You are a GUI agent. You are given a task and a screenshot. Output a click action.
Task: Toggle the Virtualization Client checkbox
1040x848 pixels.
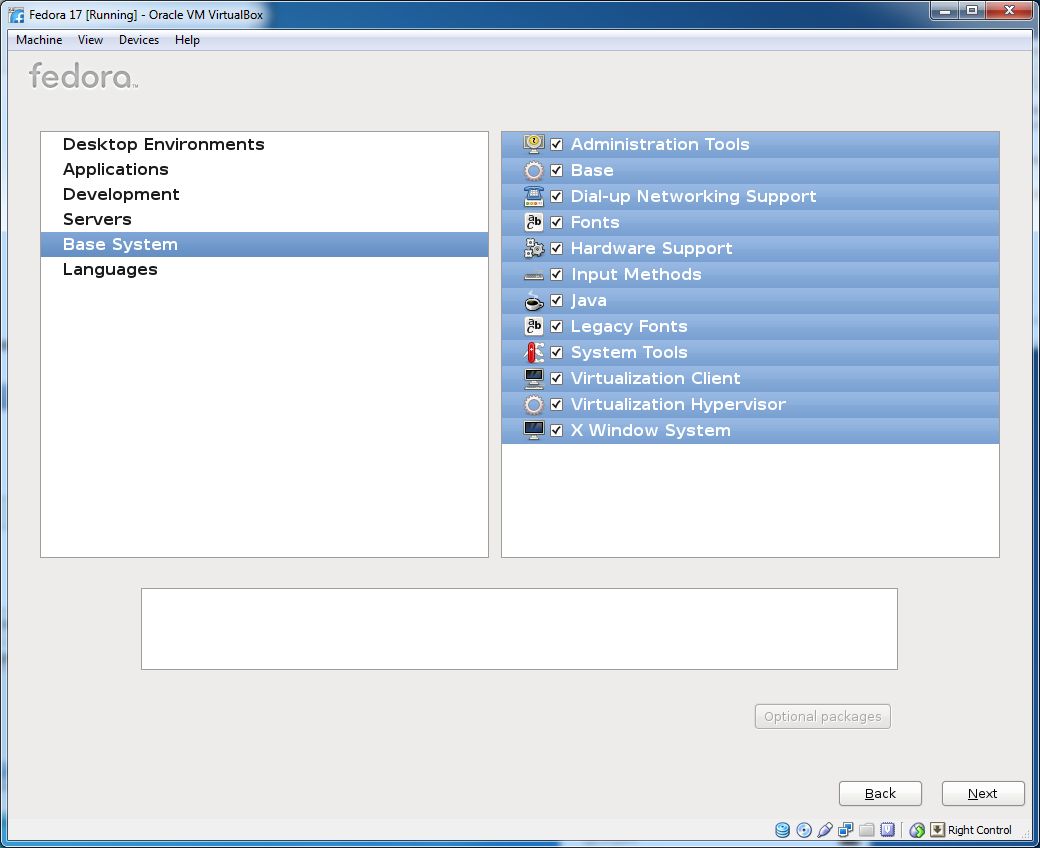556,378
